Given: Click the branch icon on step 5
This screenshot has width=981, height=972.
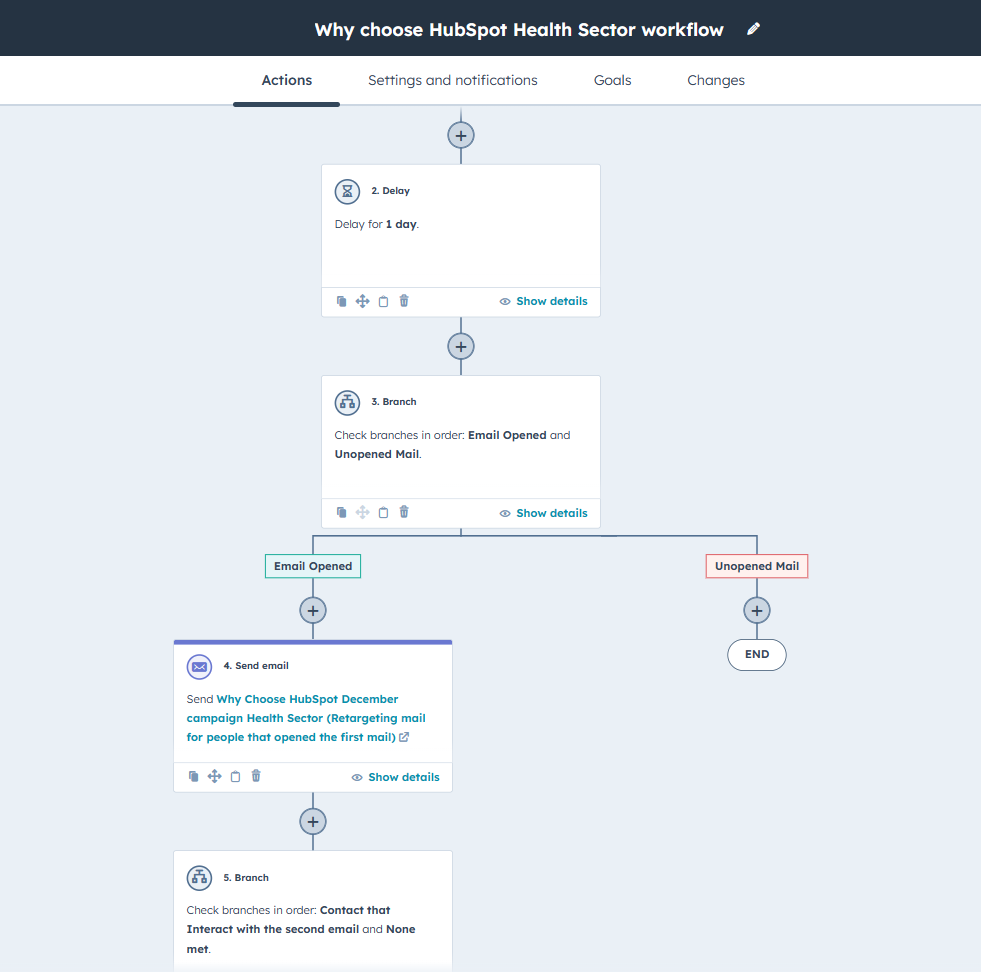Looking at the screenshot, I should (200, 878).
